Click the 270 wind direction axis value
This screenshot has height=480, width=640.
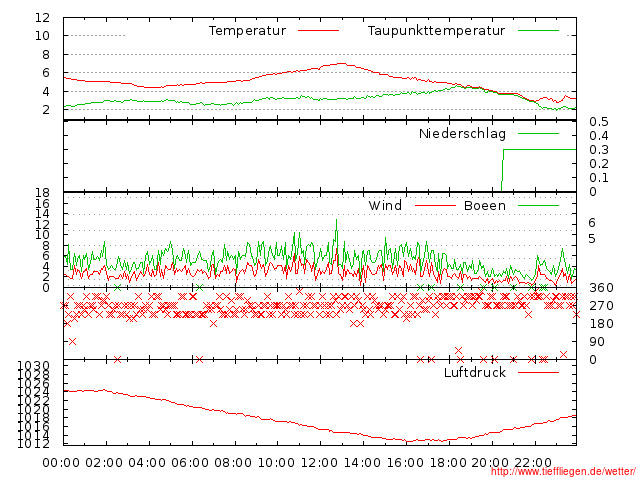tap(601, 306)
